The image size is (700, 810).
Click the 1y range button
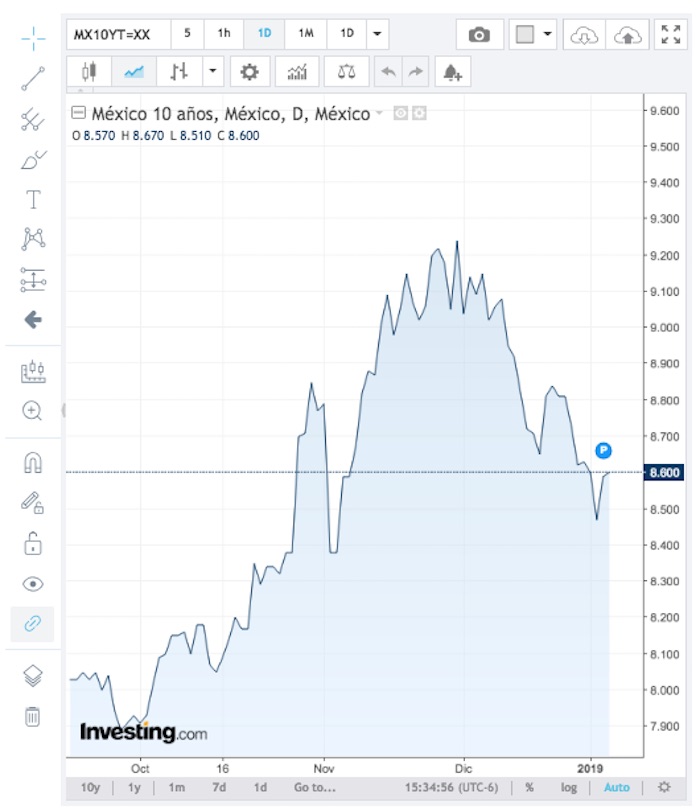[134, 787]
